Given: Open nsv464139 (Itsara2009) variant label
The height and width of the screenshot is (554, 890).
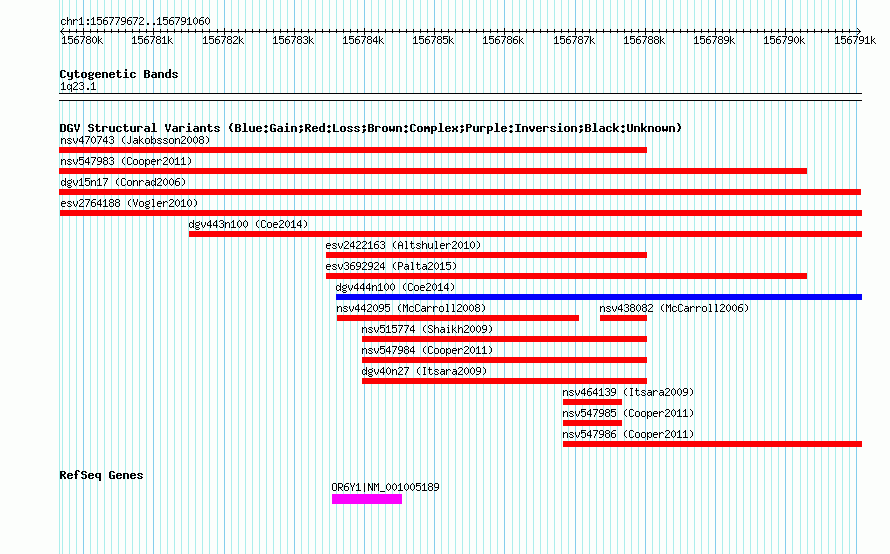Looking at the screenshot, I should [x=628, y=392].
